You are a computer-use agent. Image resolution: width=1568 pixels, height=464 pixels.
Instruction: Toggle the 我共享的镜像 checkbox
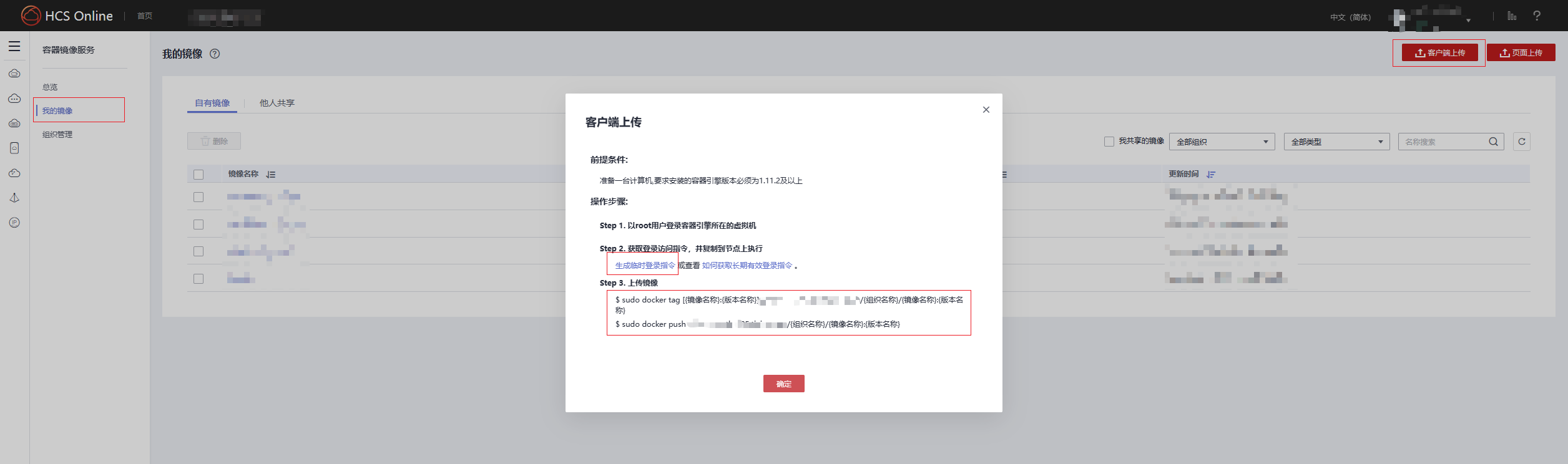(x=1109, y=142)
